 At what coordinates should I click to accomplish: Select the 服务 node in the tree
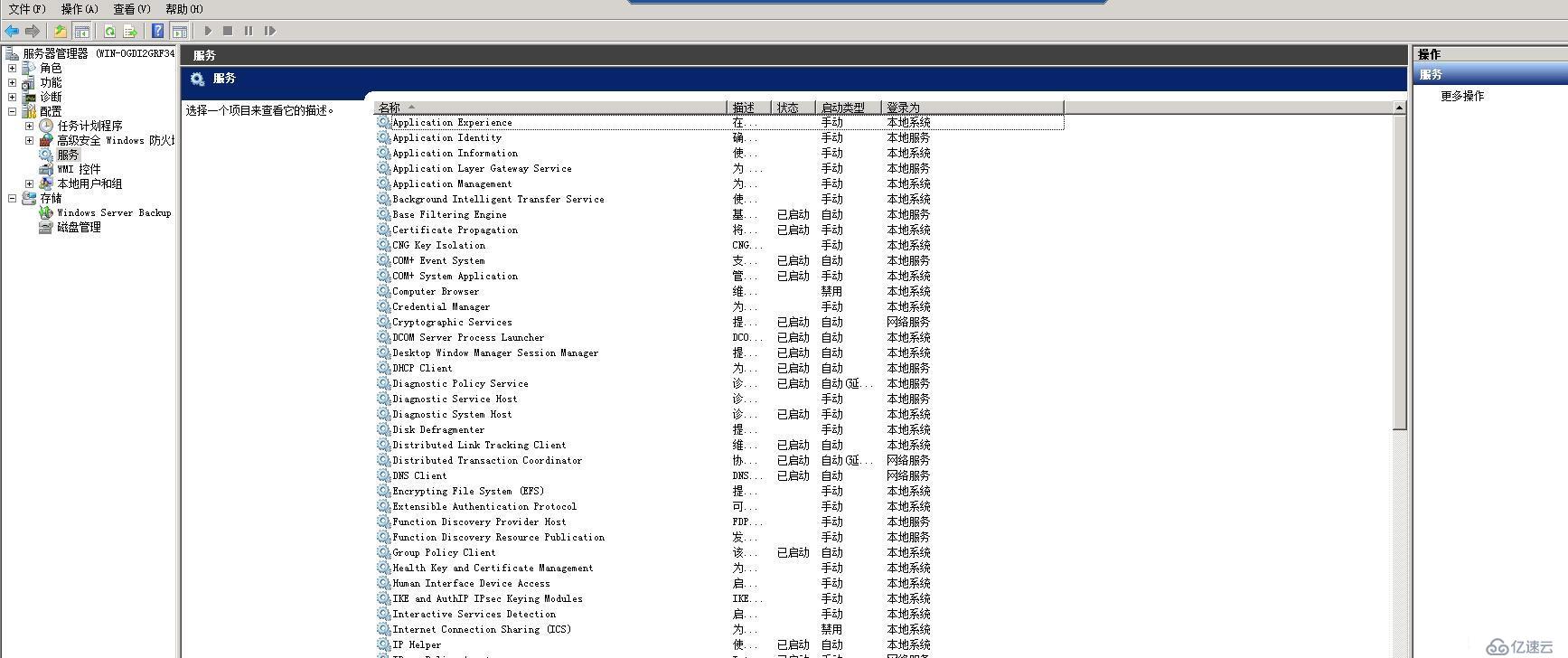click(x=68, y=155)
